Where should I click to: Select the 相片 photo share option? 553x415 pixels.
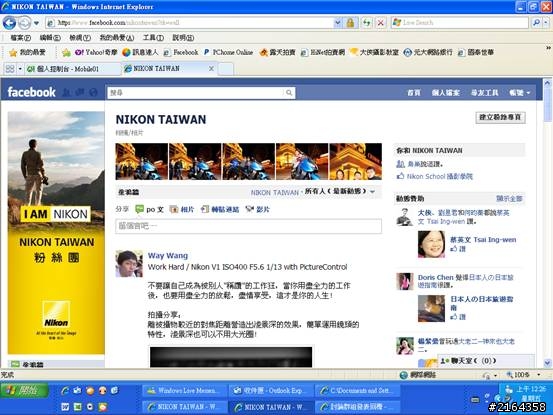pyautogui.click(x=182, y=209)
